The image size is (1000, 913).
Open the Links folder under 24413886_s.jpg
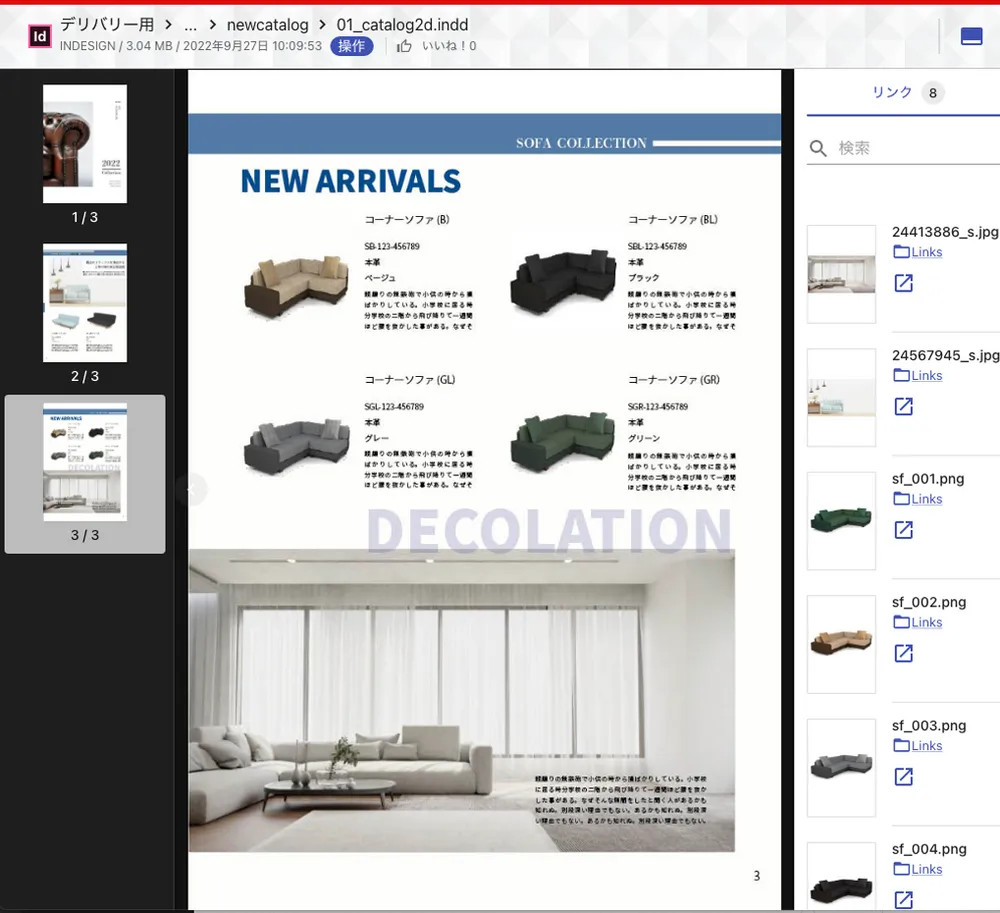point(918,252)
